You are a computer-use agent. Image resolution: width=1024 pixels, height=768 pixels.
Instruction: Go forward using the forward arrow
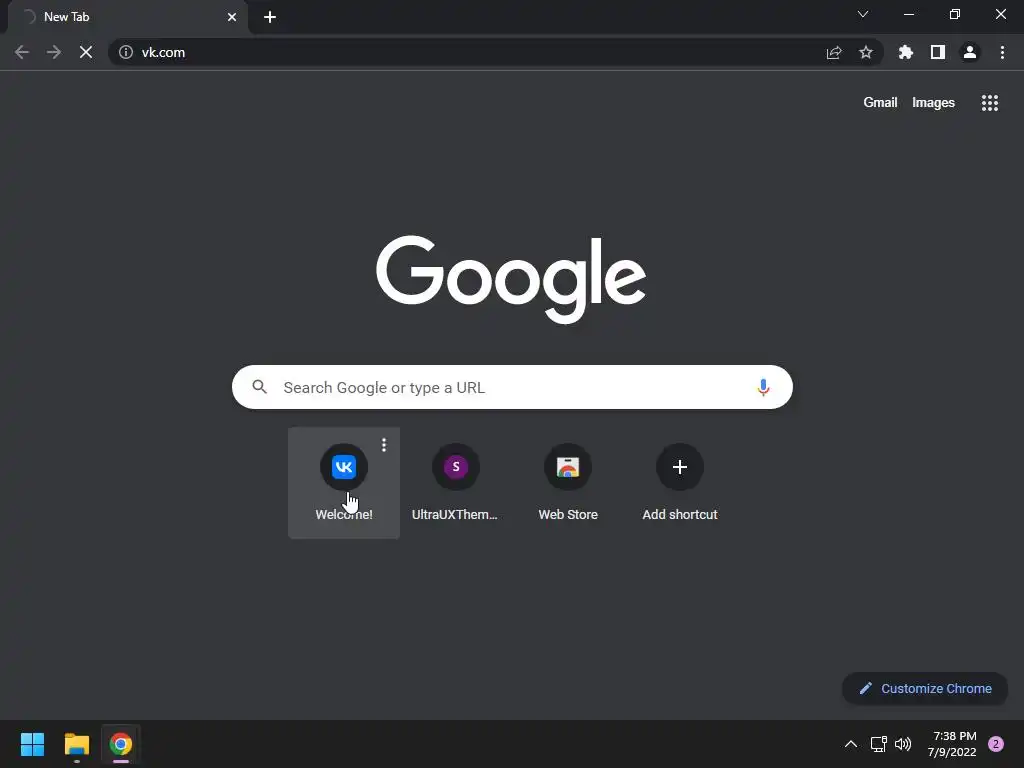[x=54, y=52]
